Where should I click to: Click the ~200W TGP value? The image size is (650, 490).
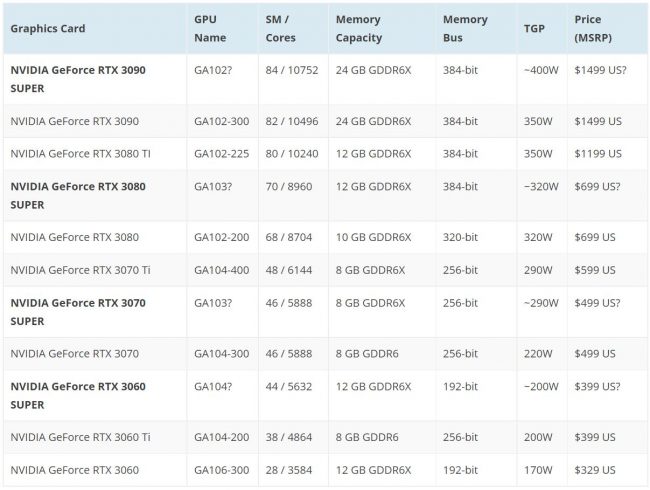pyautogui.click(x=541, y=387)
